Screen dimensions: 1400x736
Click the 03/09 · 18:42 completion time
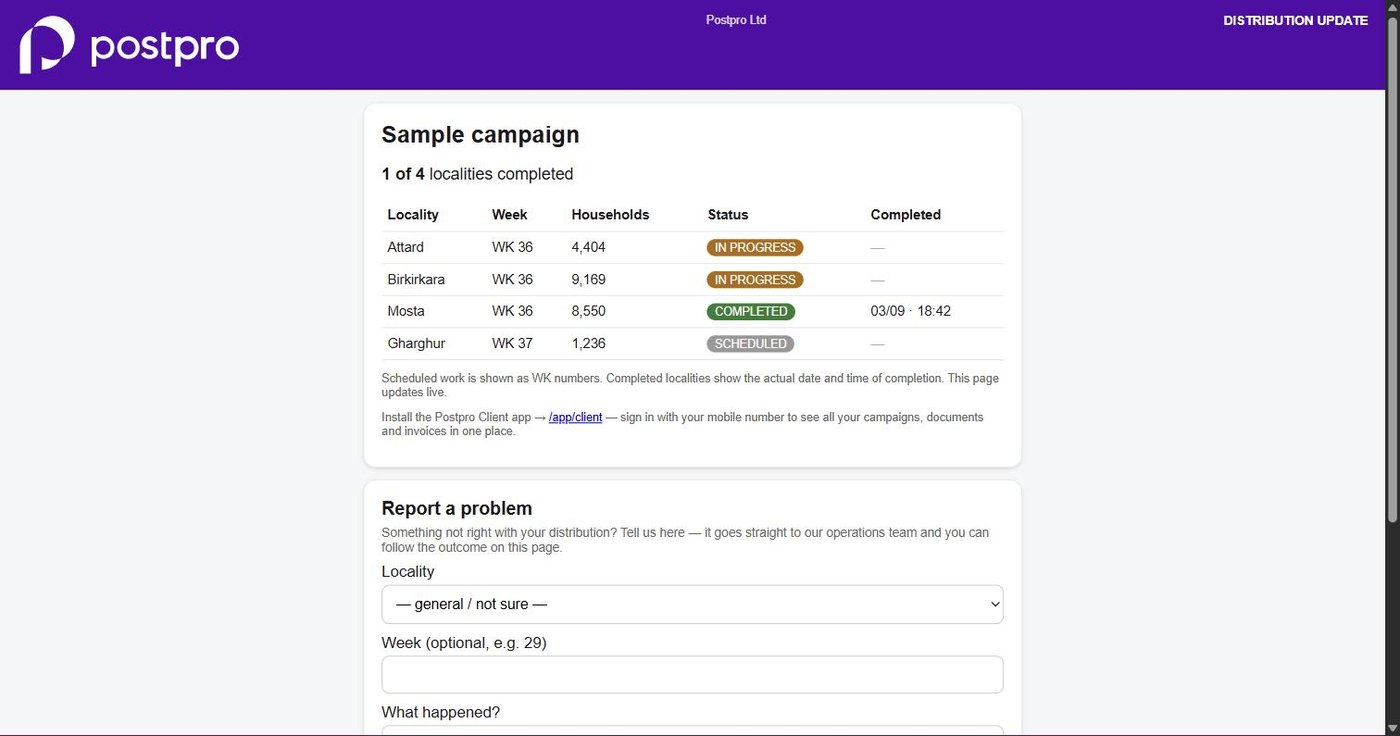pyautogui.click(x=911, y=311)
